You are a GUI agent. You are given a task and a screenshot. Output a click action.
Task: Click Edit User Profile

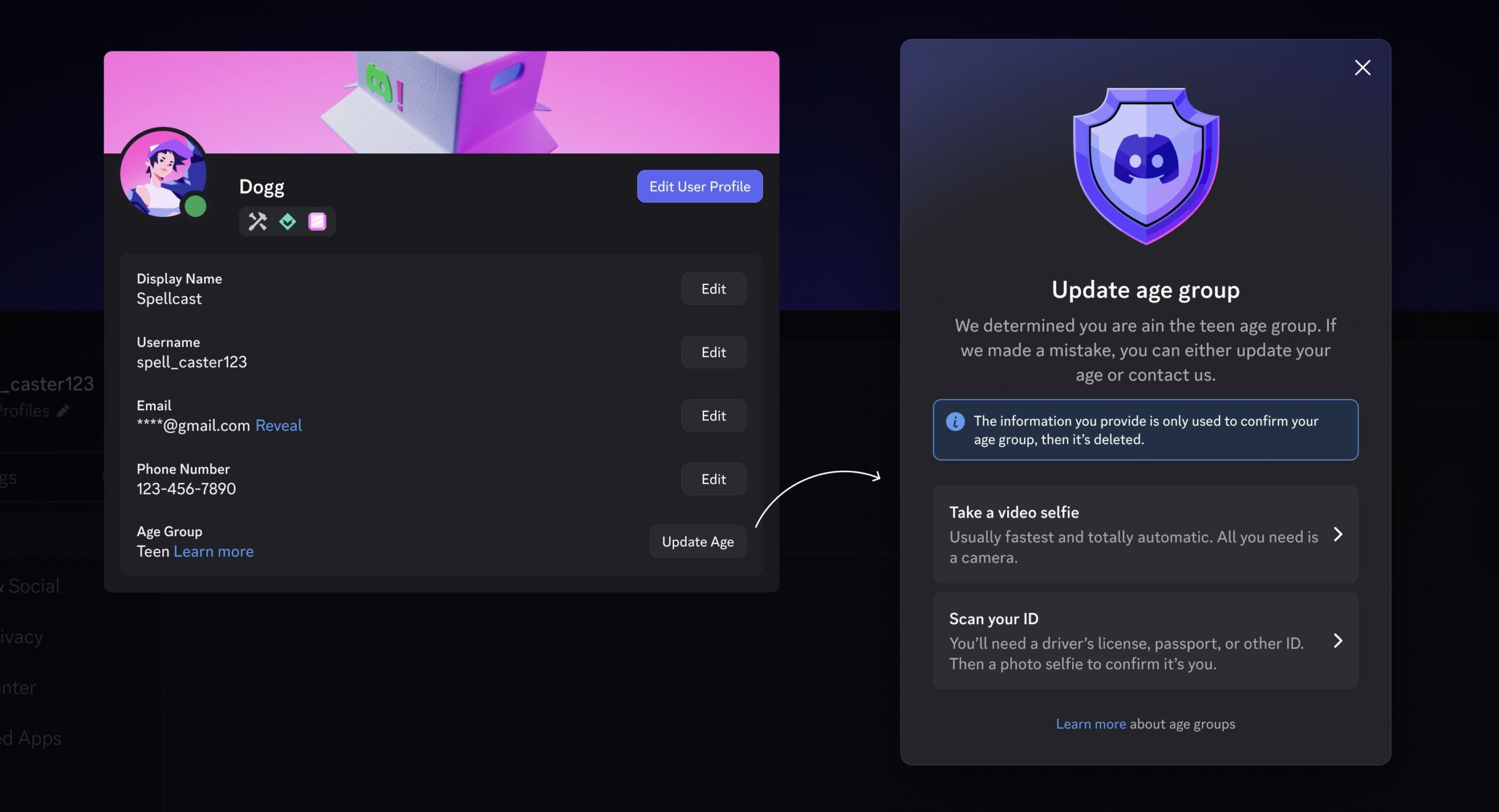[x=699, y=186]
